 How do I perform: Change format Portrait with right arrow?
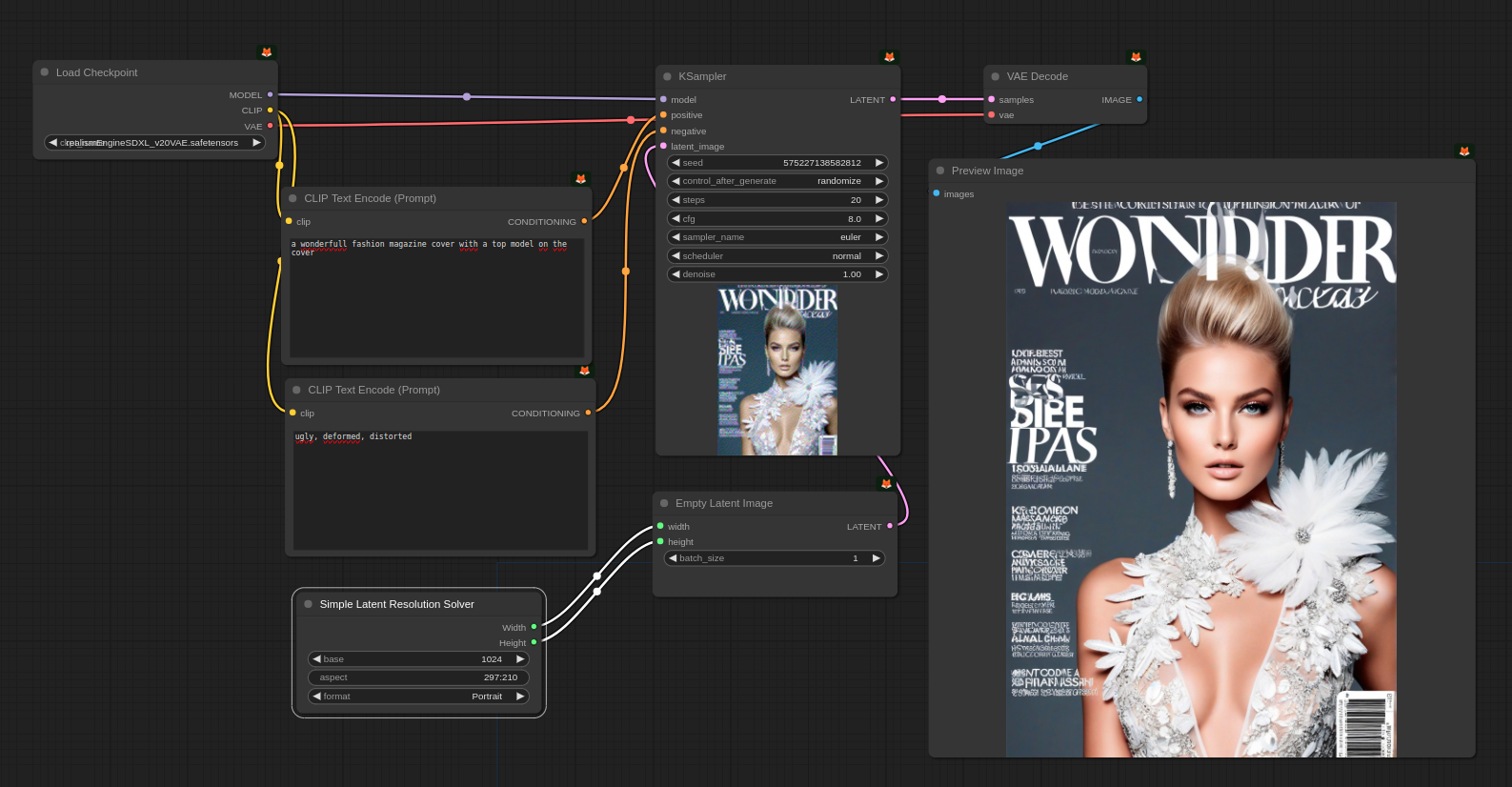[520, 696]
